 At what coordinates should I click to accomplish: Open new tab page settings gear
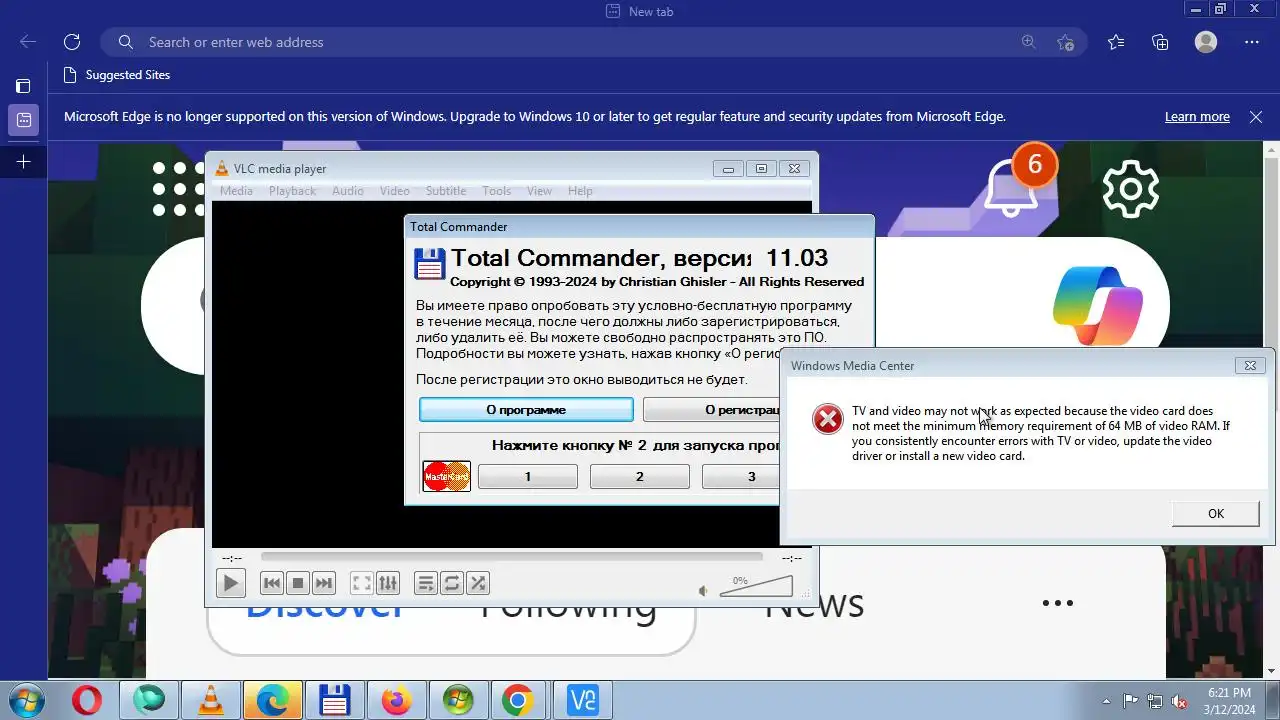pyautogui.click(x=1131, y=187)
